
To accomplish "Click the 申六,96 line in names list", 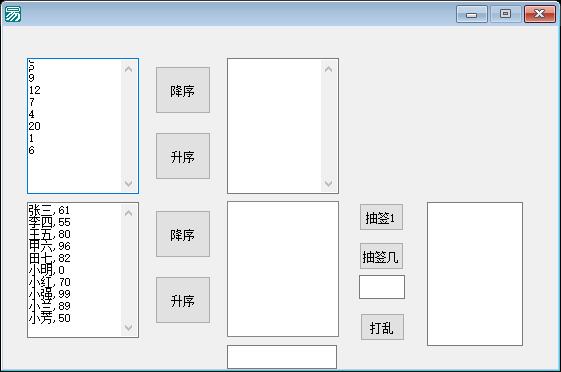I will click(x=49, y=246).
